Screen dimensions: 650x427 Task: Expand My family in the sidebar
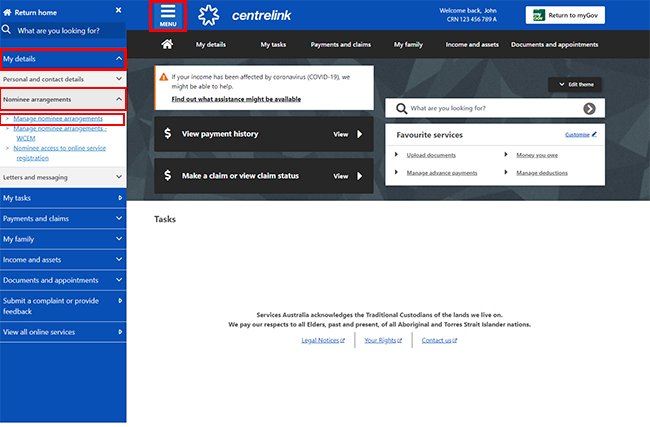pos(63,239)
